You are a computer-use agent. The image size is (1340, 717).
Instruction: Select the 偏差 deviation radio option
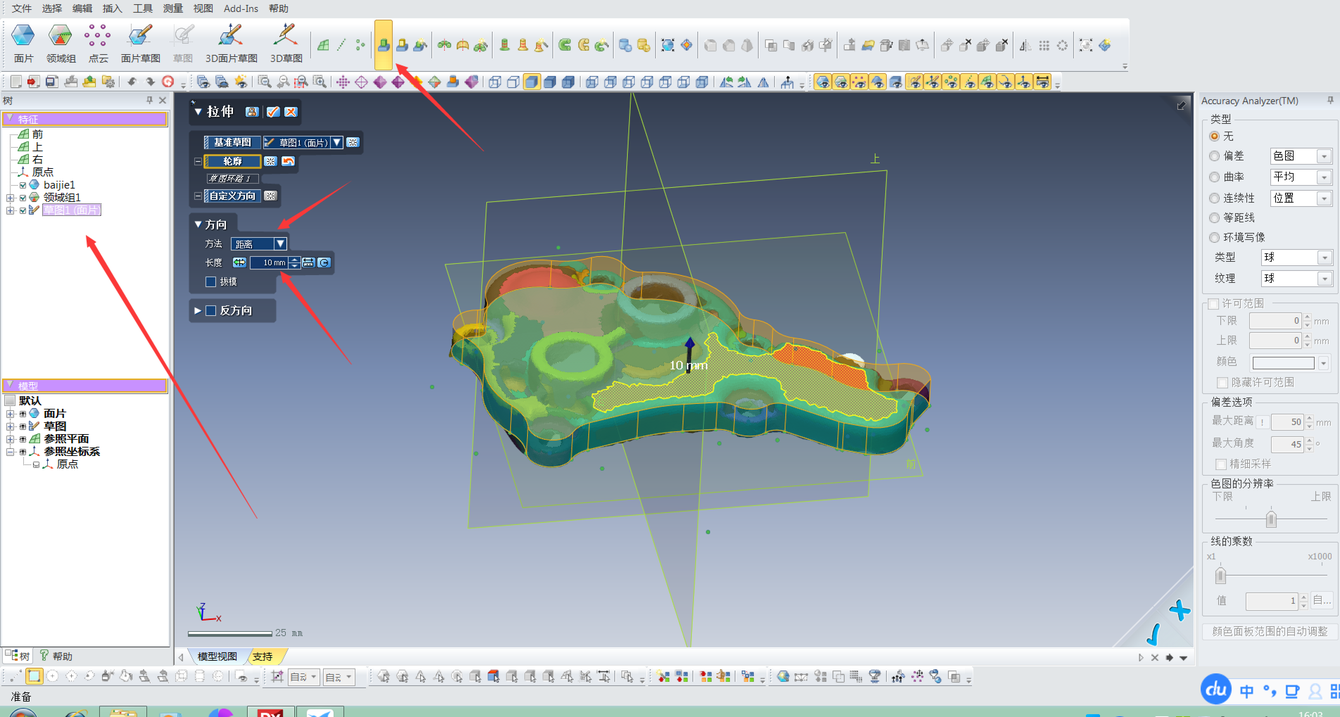pyautogui.click(x=1215, y=156)
